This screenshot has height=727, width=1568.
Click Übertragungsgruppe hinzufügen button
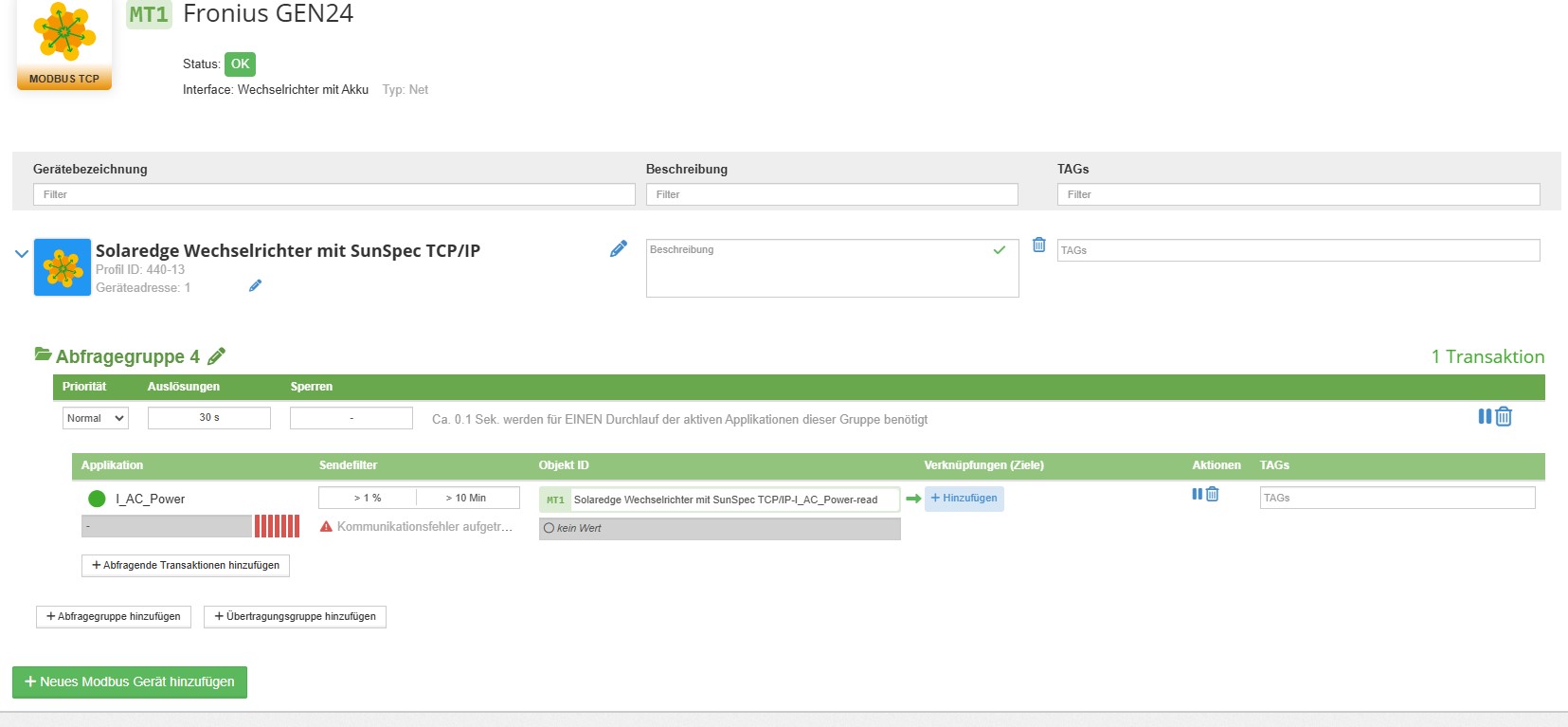point(295,616)
